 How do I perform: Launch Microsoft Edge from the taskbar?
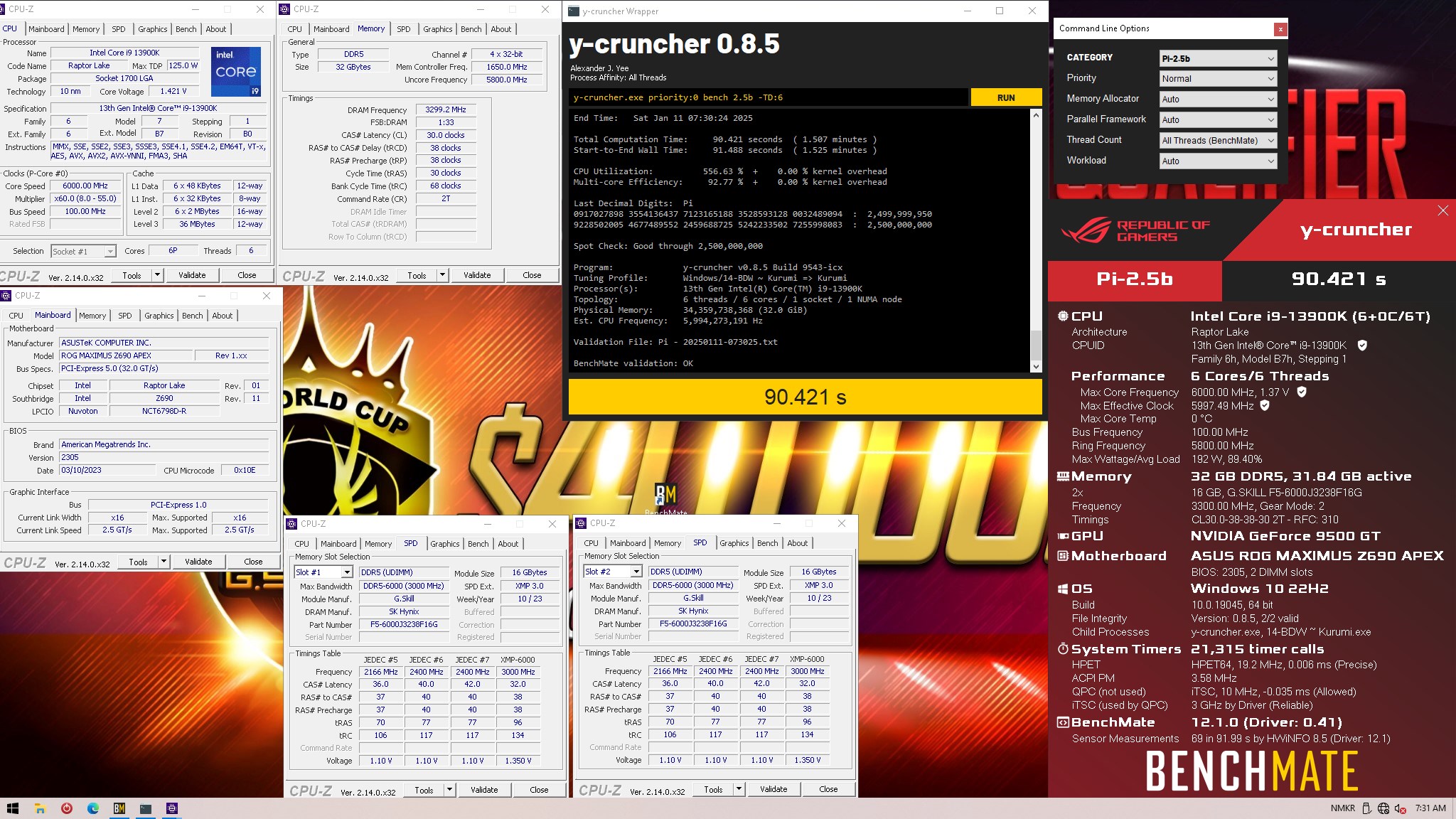coord(93,808)
